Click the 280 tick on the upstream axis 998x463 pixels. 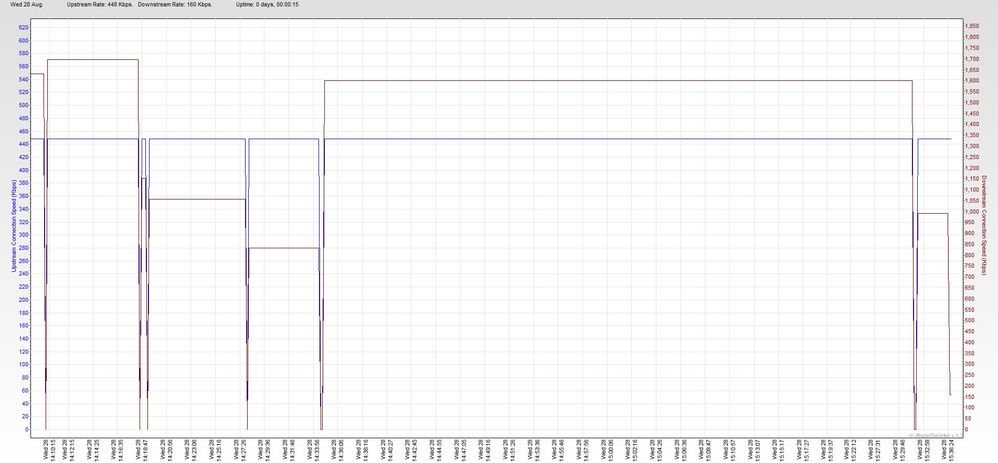24,248
